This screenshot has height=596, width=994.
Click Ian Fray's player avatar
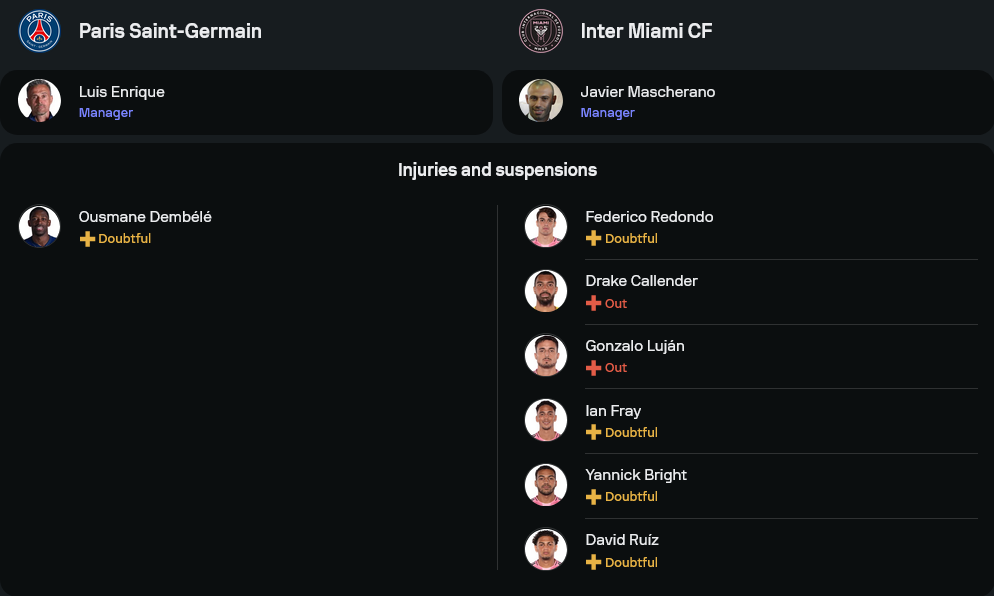pyautogui.click(x=546, y=420)
